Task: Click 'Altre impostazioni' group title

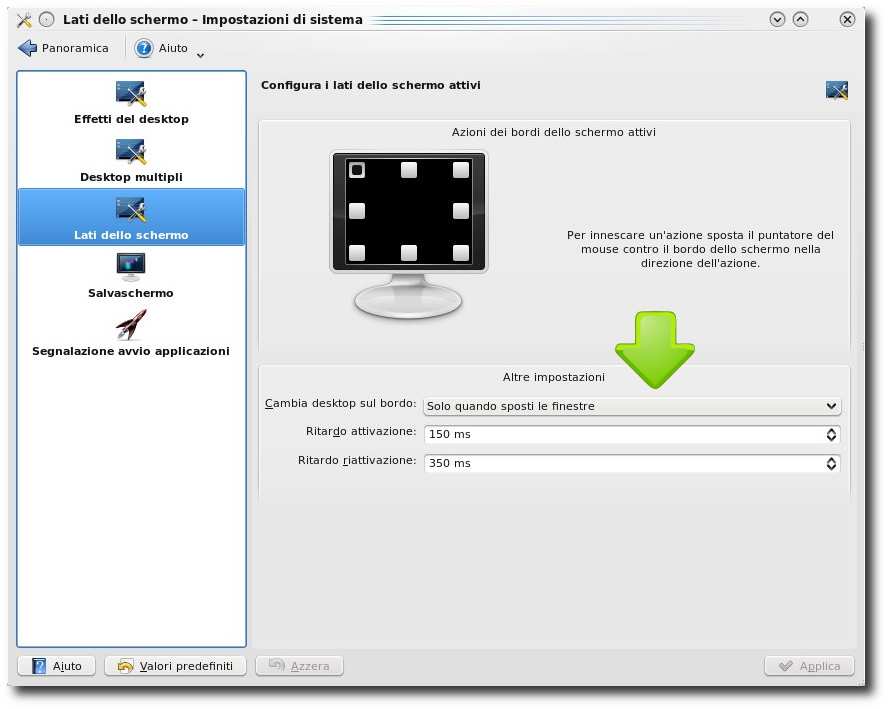Action: pos(553,377)
